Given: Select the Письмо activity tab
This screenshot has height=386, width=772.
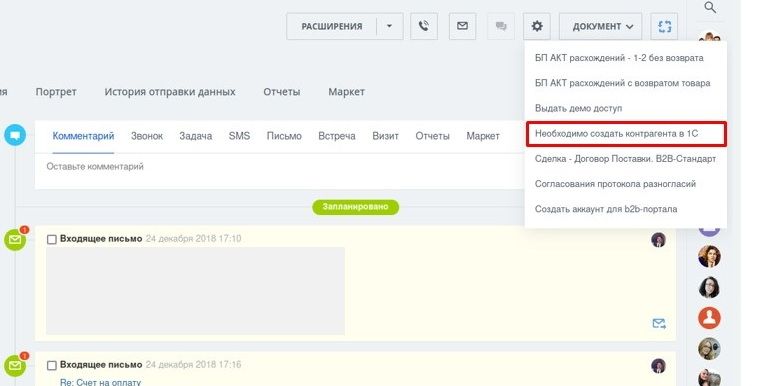Looking at the screenshot, I should 284,136.
